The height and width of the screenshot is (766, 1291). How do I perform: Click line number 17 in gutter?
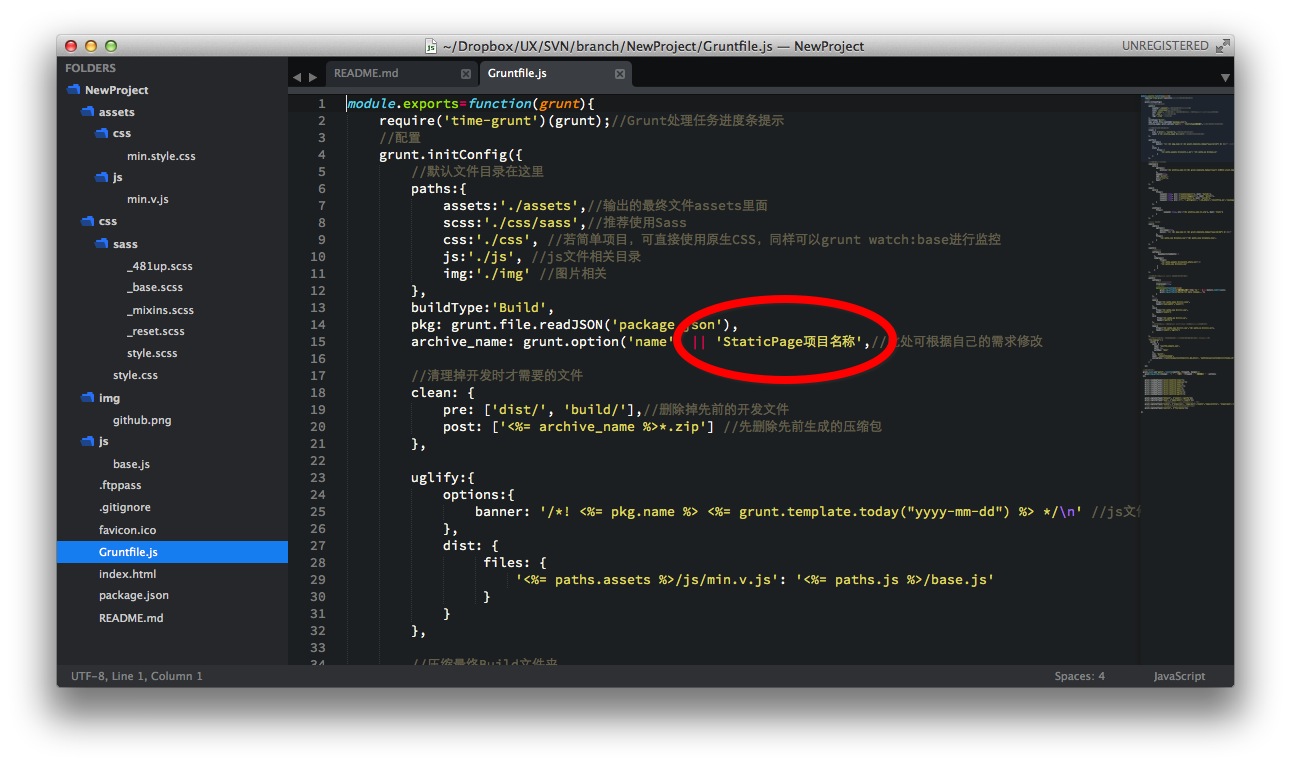[x=318, y=375]
